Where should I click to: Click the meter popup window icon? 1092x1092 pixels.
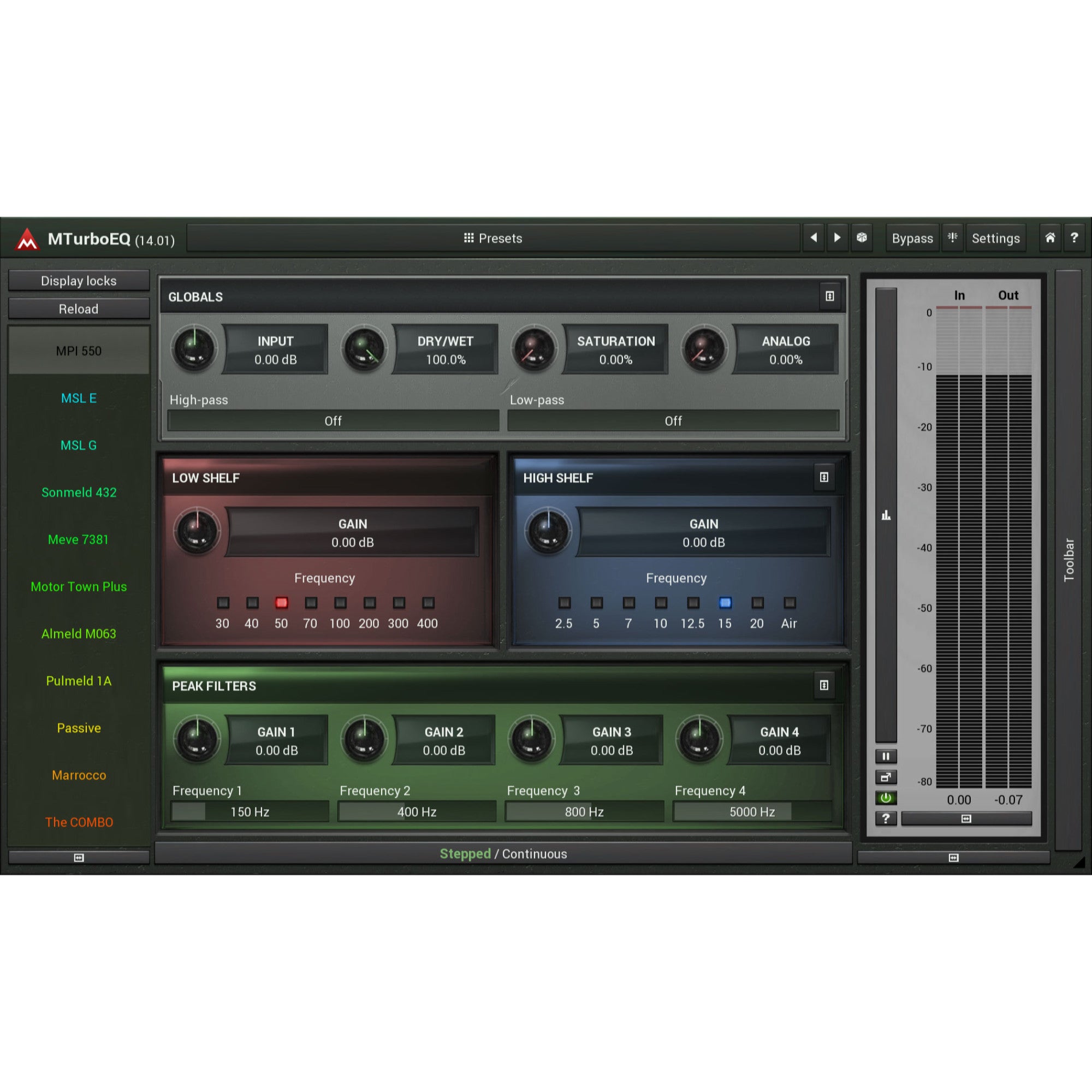[x=886, y=777]
